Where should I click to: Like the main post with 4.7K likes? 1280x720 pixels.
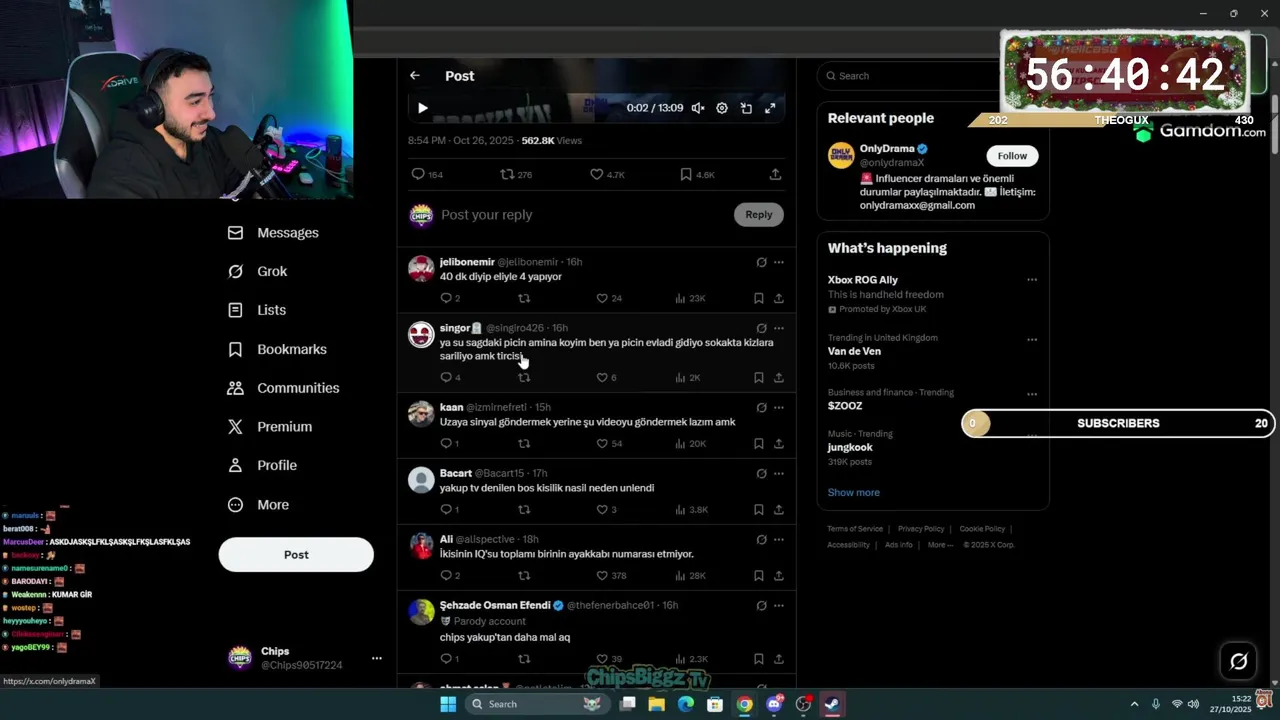(x=607, y=174)
